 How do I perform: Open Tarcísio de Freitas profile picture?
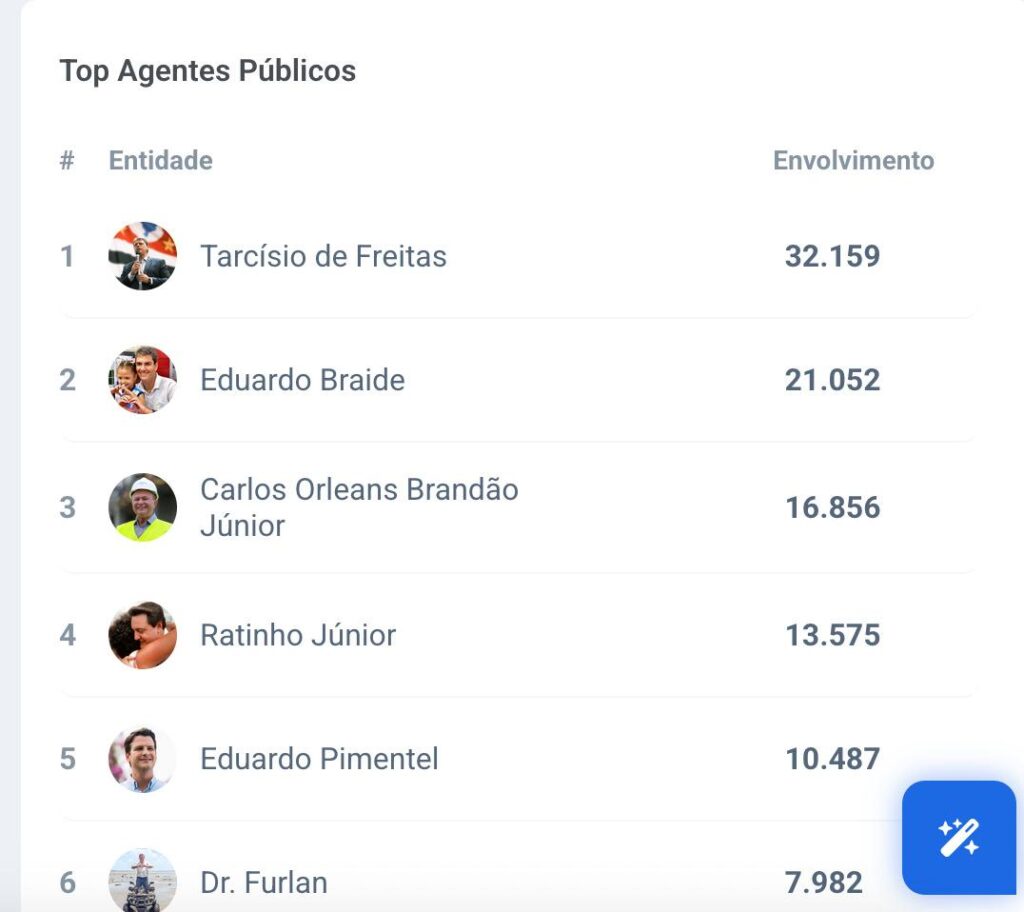(x=143, y=256)
